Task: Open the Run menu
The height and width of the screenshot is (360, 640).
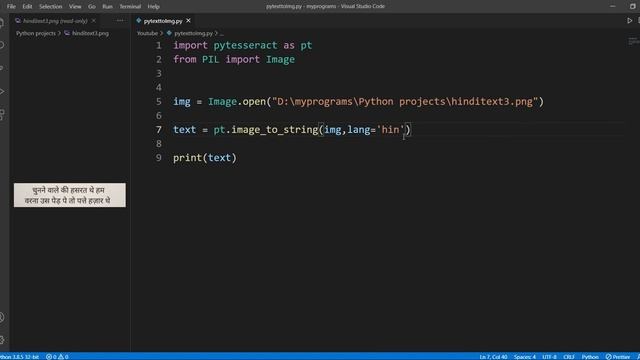Action: point(107,7)
